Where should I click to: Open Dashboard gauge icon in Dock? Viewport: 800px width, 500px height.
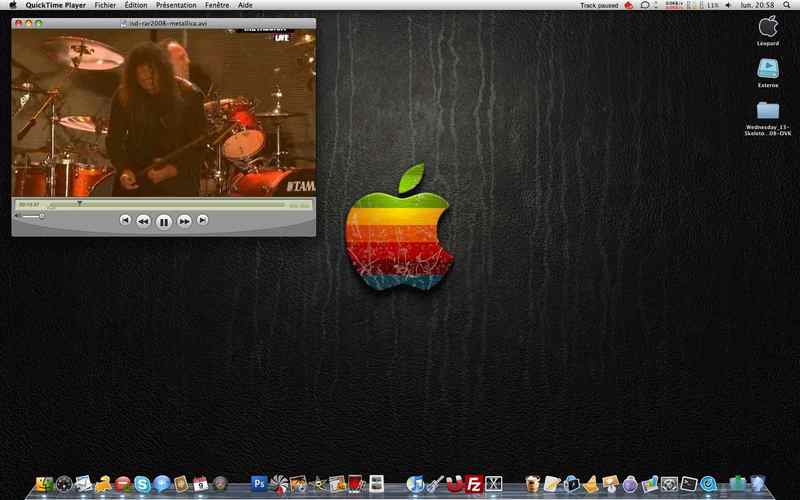click(x=64, y=484)
